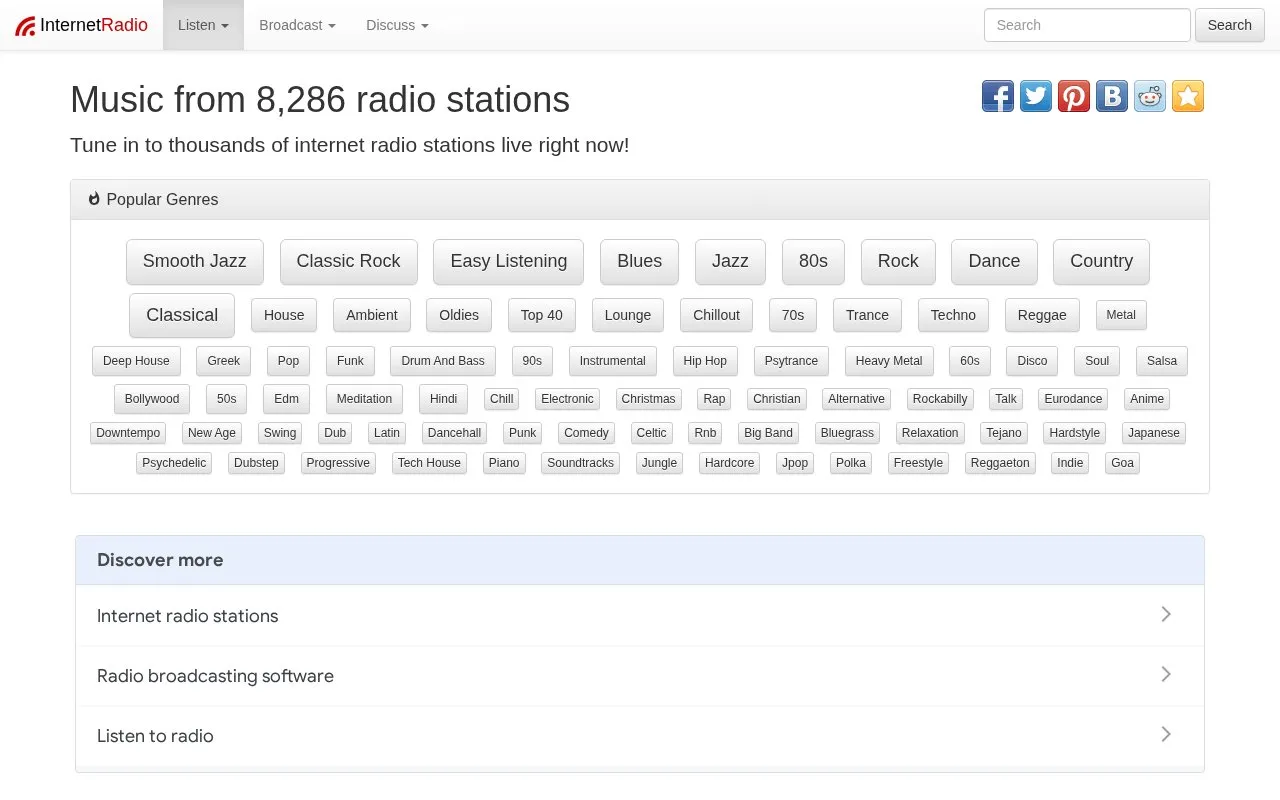Select the Soundtracks genre
This screenshot has height=800, width=1280.
tap(580, 463)
